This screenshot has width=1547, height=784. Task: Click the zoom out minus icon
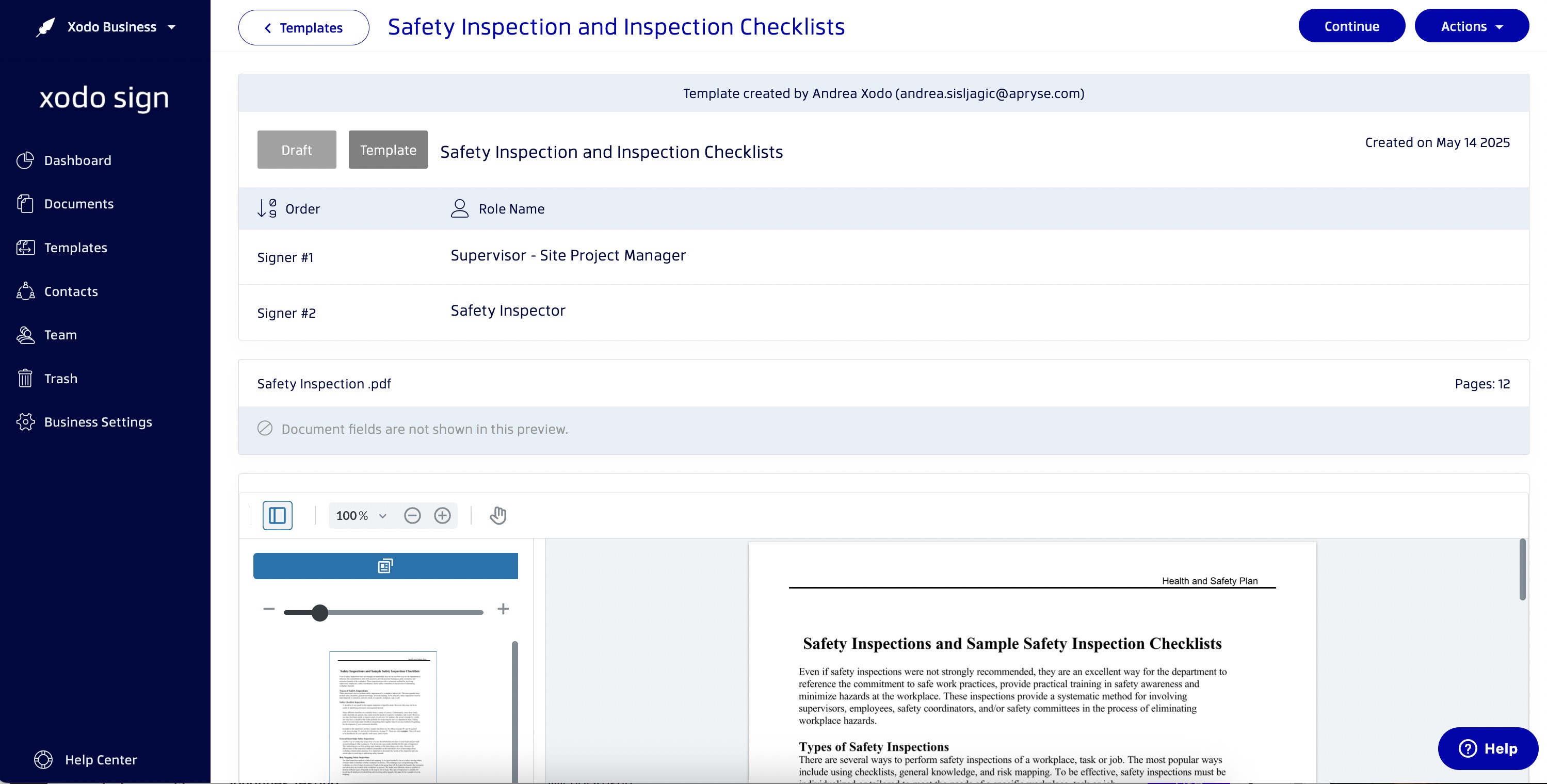coord(412,516)
